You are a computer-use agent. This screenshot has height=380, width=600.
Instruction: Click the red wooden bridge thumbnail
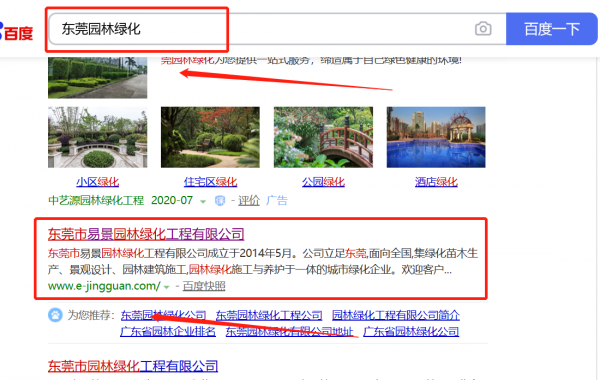(x=323, y=137)
